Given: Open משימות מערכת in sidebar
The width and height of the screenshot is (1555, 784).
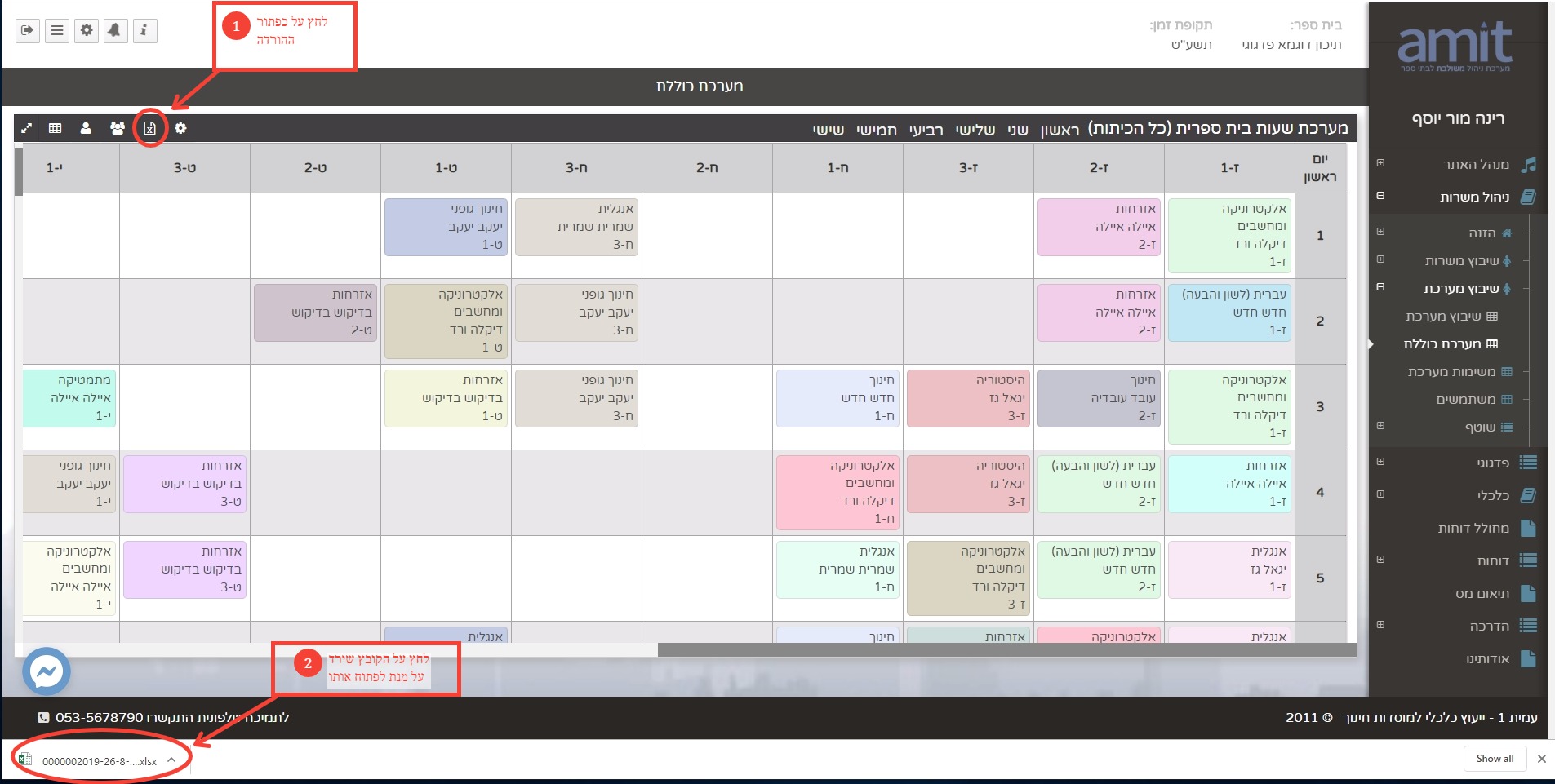Looking at the screenshot, I should tap(1459, 372).
